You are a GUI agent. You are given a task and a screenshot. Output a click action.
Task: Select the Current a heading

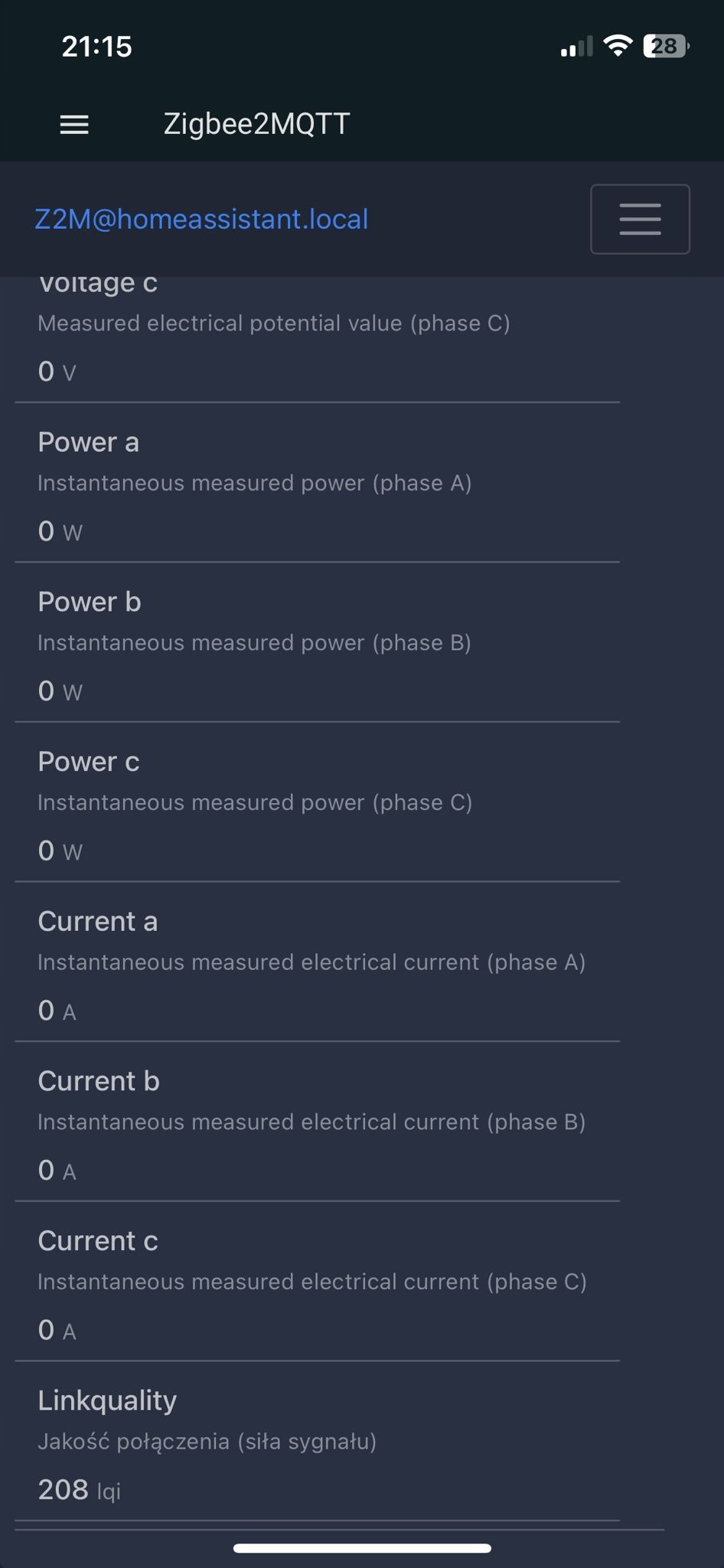98,922
